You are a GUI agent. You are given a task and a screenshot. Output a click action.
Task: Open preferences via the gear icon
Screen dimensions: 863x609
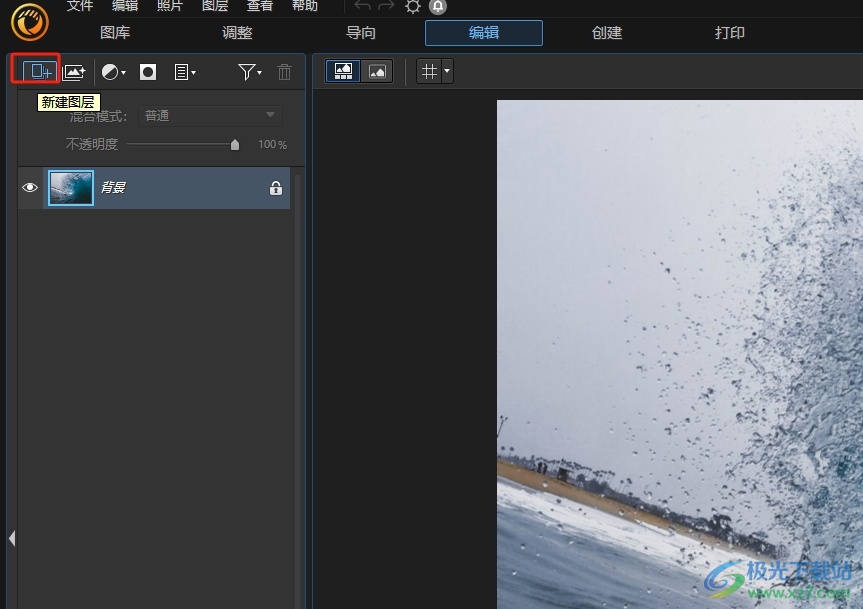click(412, 7)
